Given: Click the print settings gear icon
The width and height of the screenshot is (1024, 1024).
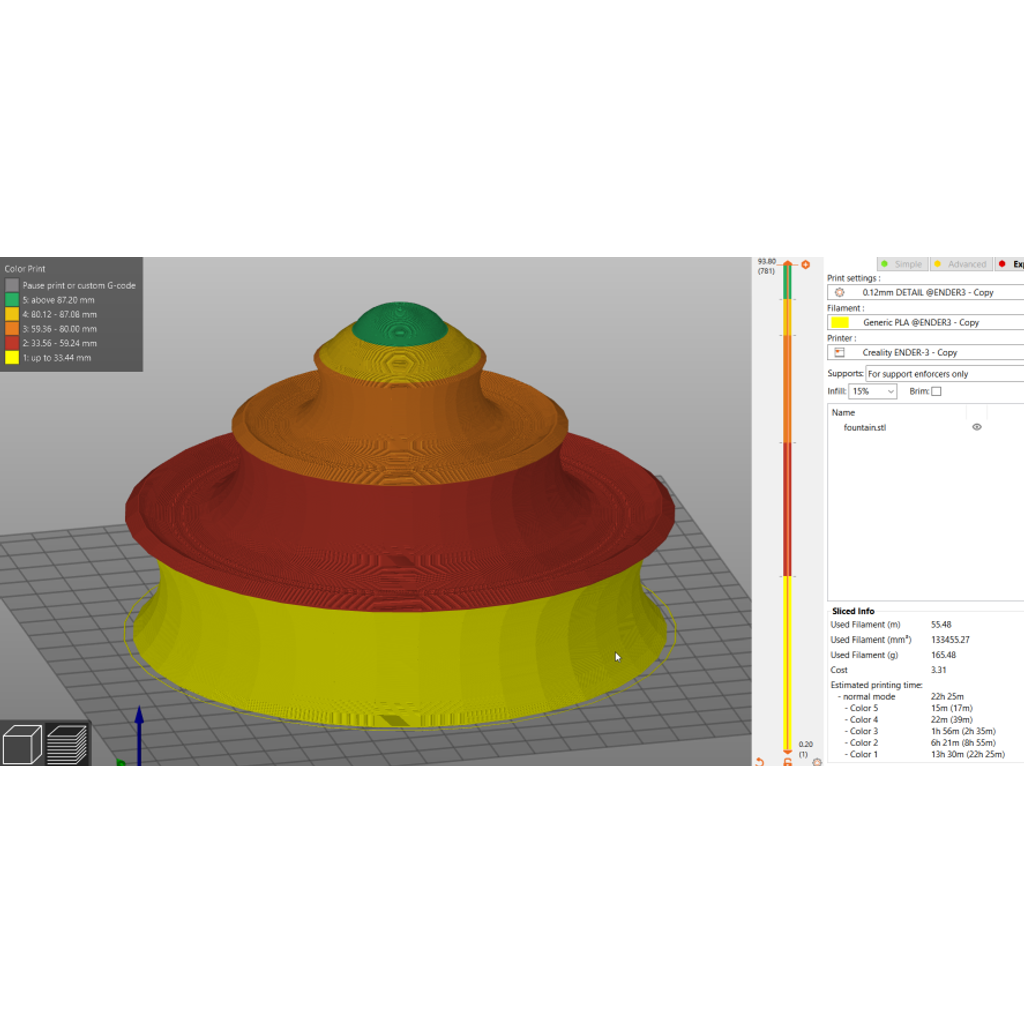Looking at the screenshot, I should point(840,293).
